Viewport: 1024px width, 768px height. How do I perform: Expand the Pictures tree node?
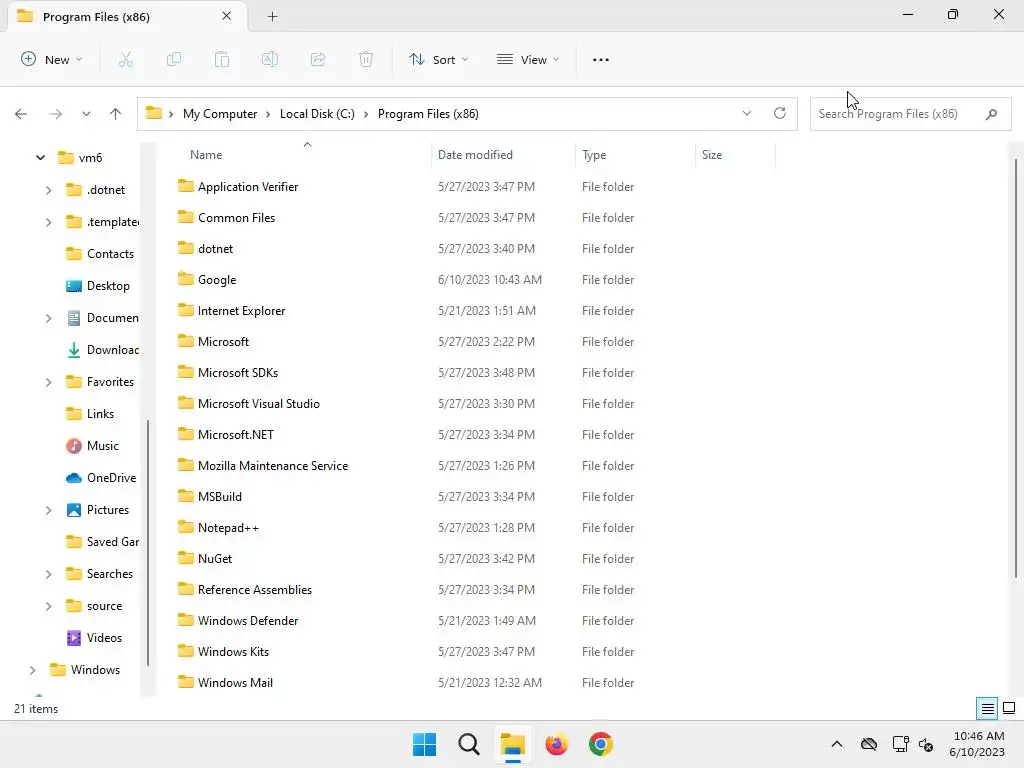(48, 510)
